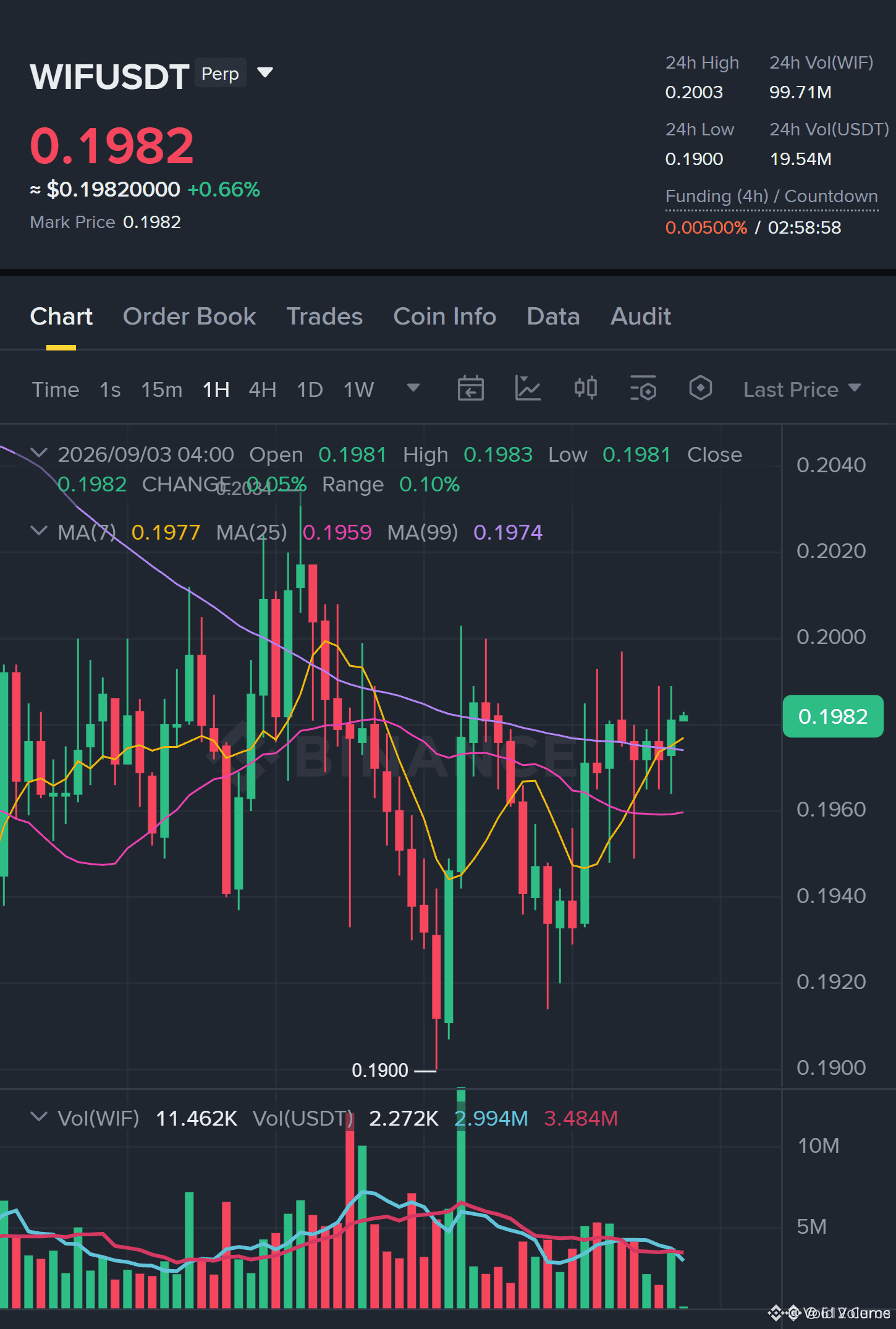Open the chart indicators icon
The height and width of the screenshot is (1329, 896).
point(528,389)
